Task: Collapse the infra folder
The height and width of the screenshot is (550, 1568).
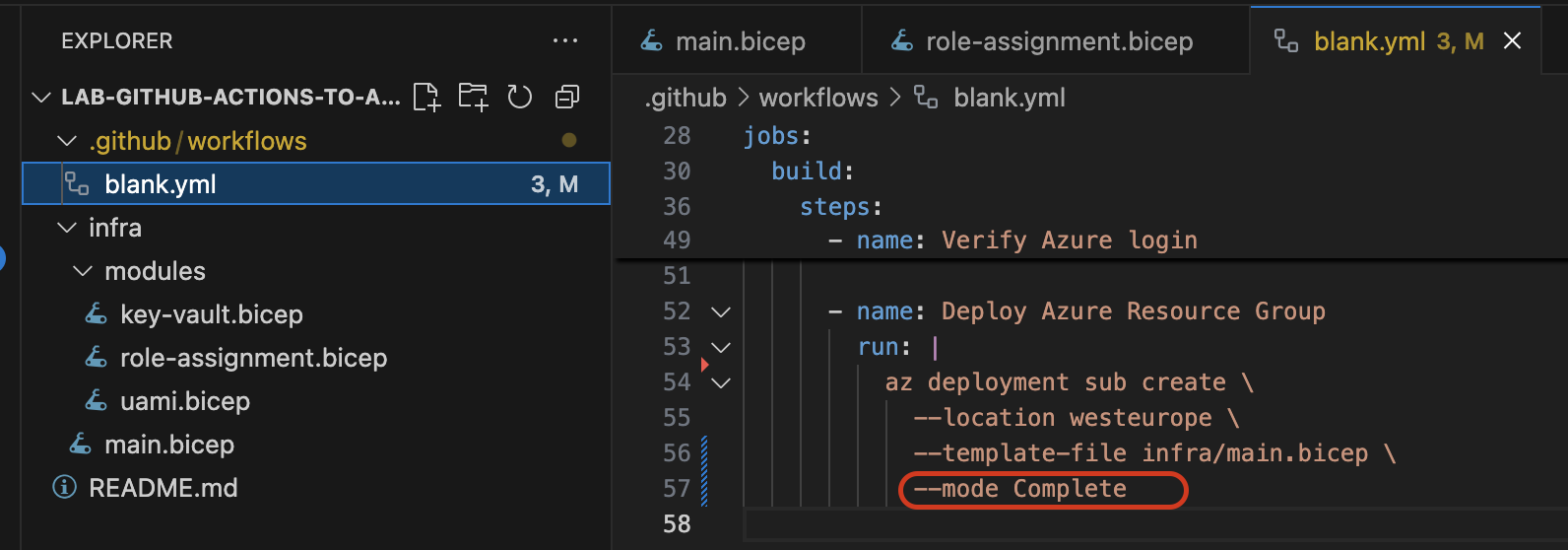Action: (x=67, y=228)
